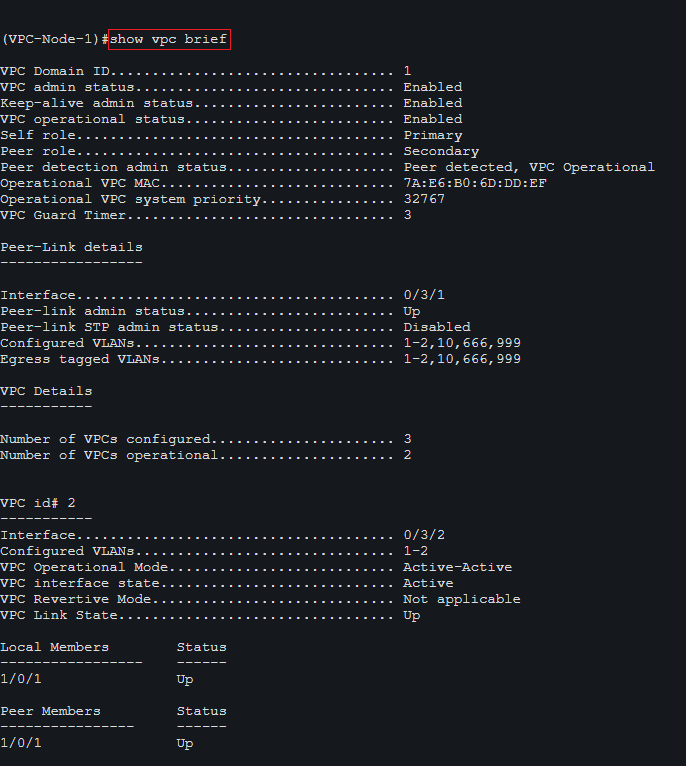The width and height of the screenshot is (686, 766).
Task: Click the number of VPCs configured value
Action: point(407,439)
